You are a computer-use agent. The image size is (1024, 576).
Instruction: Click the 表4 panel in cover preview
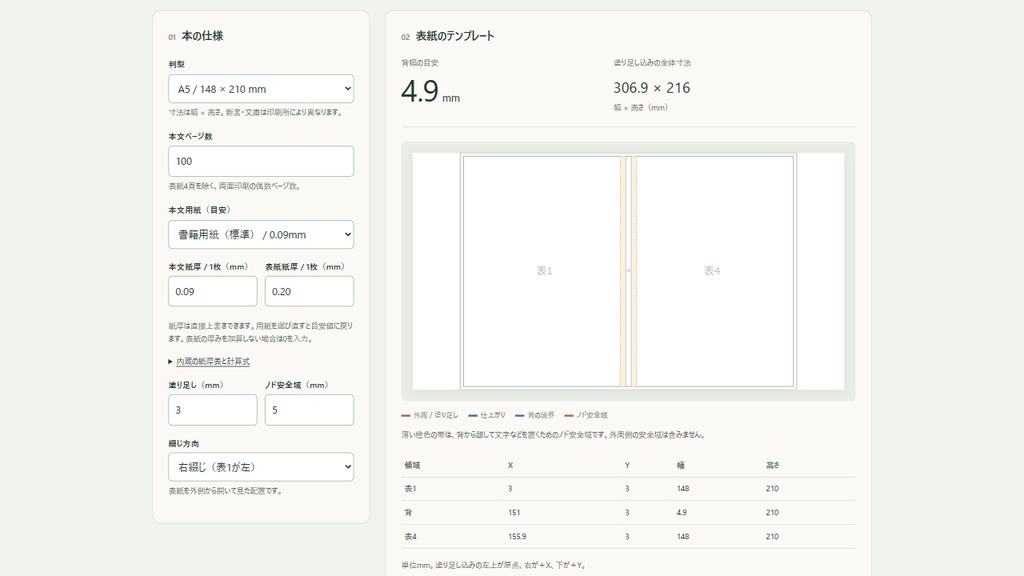click(714, 271)
